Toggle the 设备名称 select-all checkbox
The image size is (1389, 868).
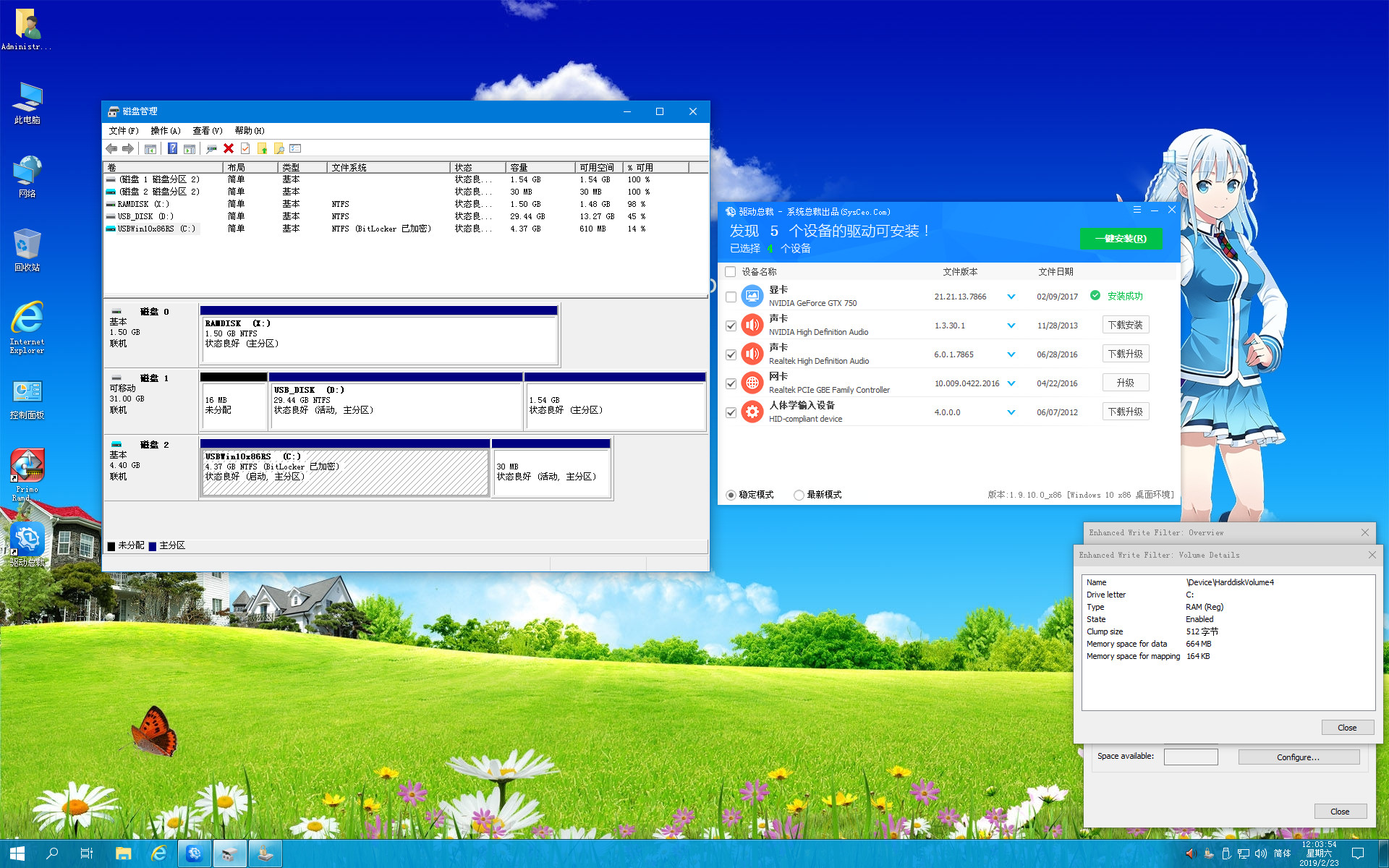coord(731,272)
